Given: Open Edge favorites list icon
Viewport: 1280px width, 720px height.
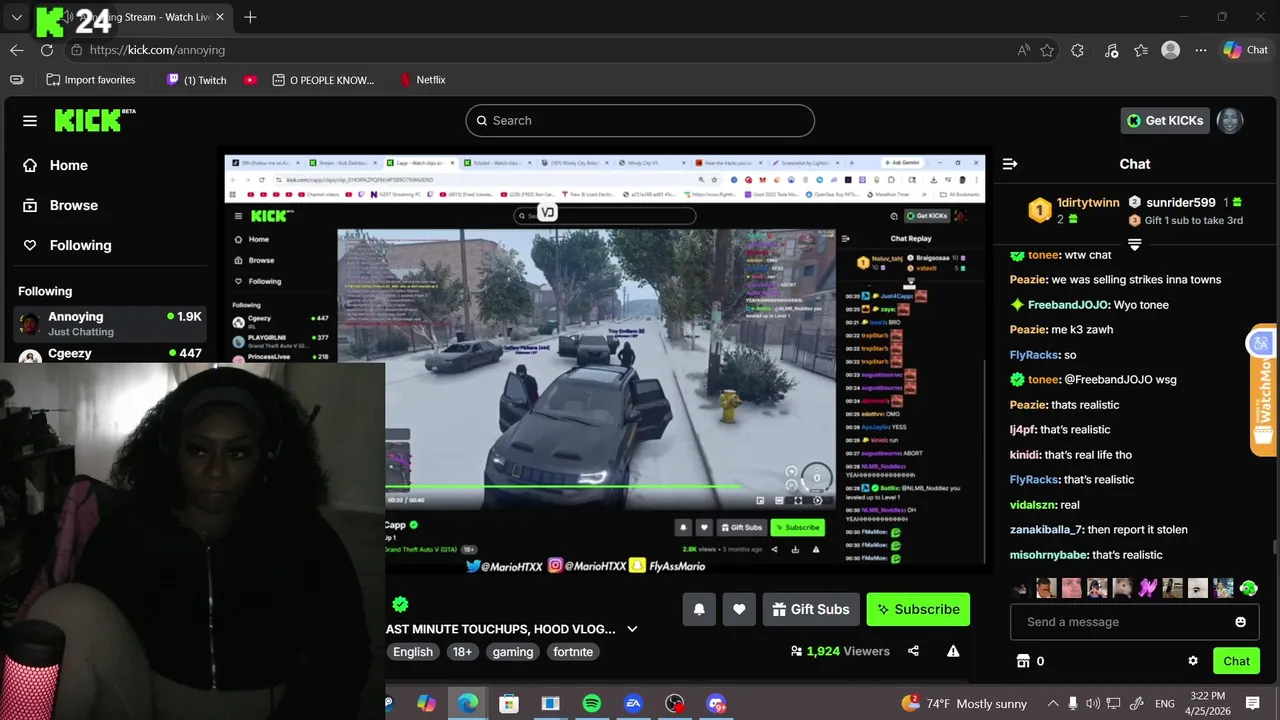Looking at the screenshot, I should click(x=1141, y=50).
